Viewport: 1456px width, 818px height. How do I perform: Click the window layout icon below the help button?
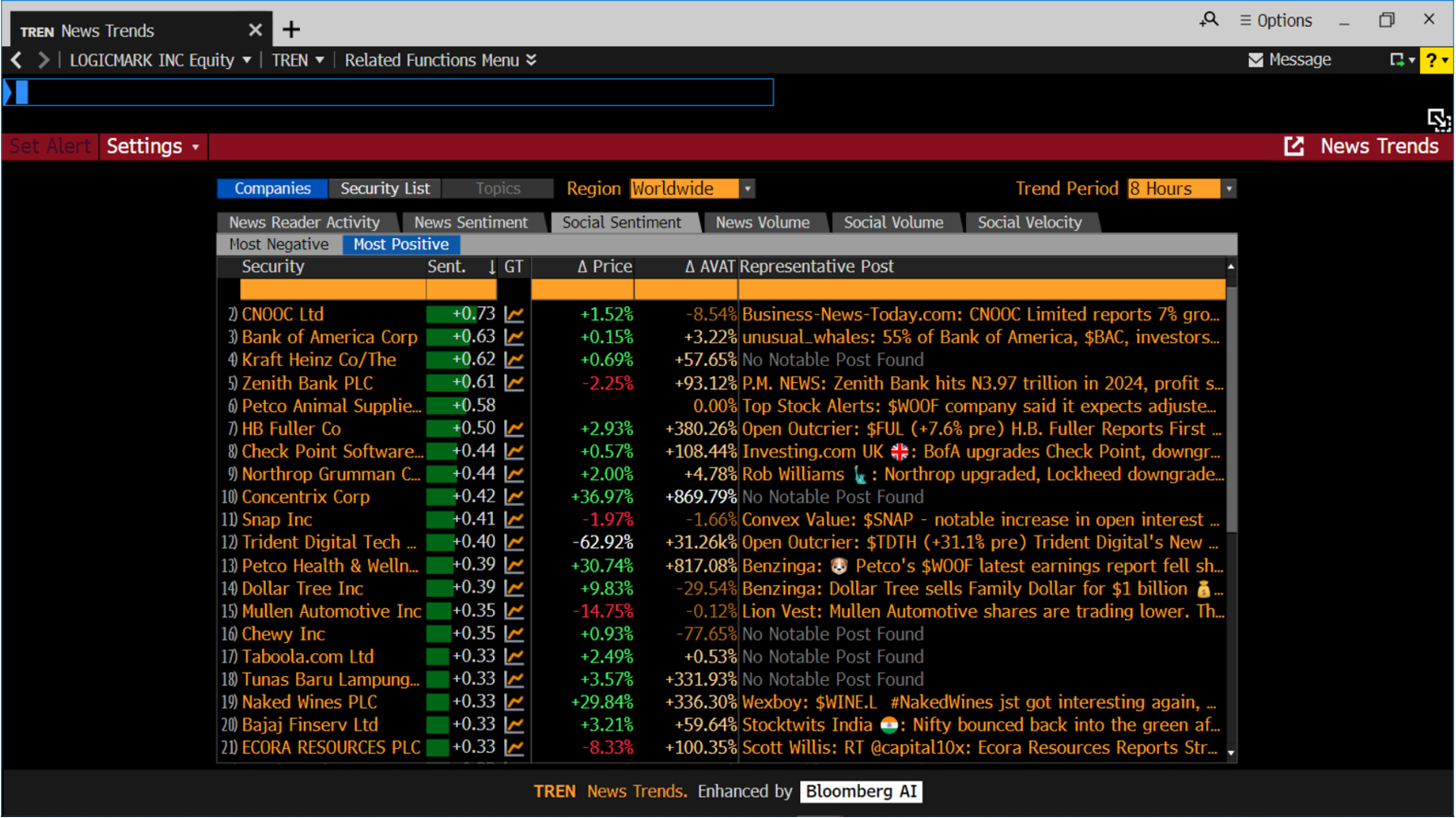(x=1439, y=120)
